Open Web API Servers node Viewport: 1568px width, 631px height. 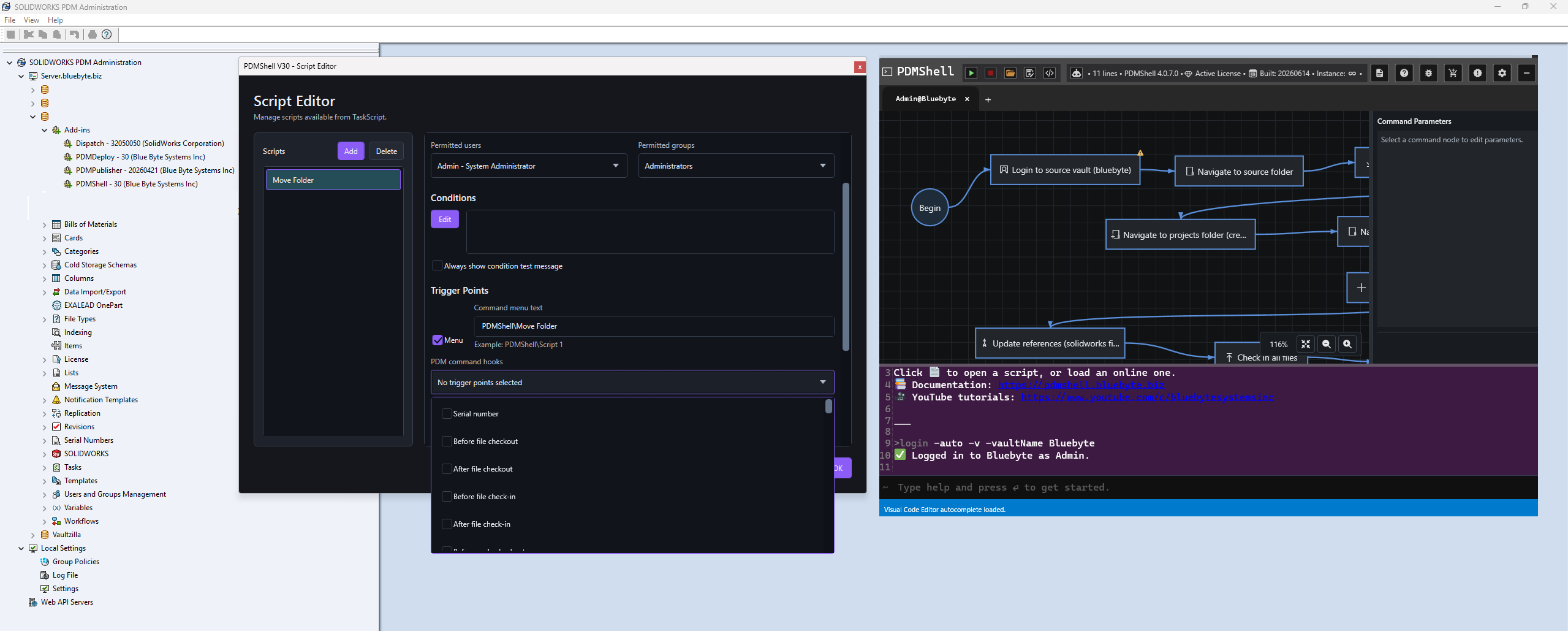[67, 602]
